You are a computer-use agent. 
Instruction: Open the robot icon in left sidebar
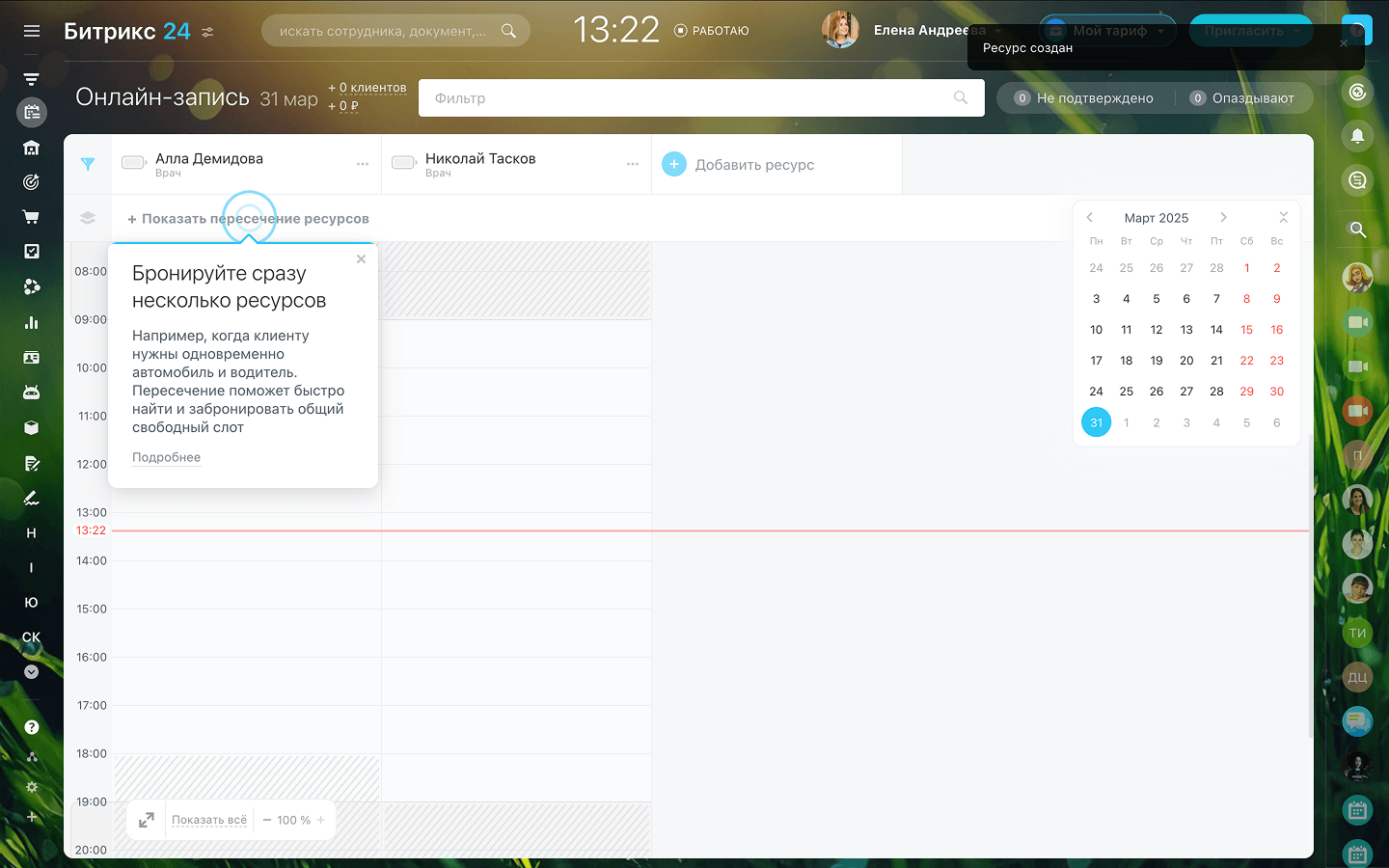32,393
